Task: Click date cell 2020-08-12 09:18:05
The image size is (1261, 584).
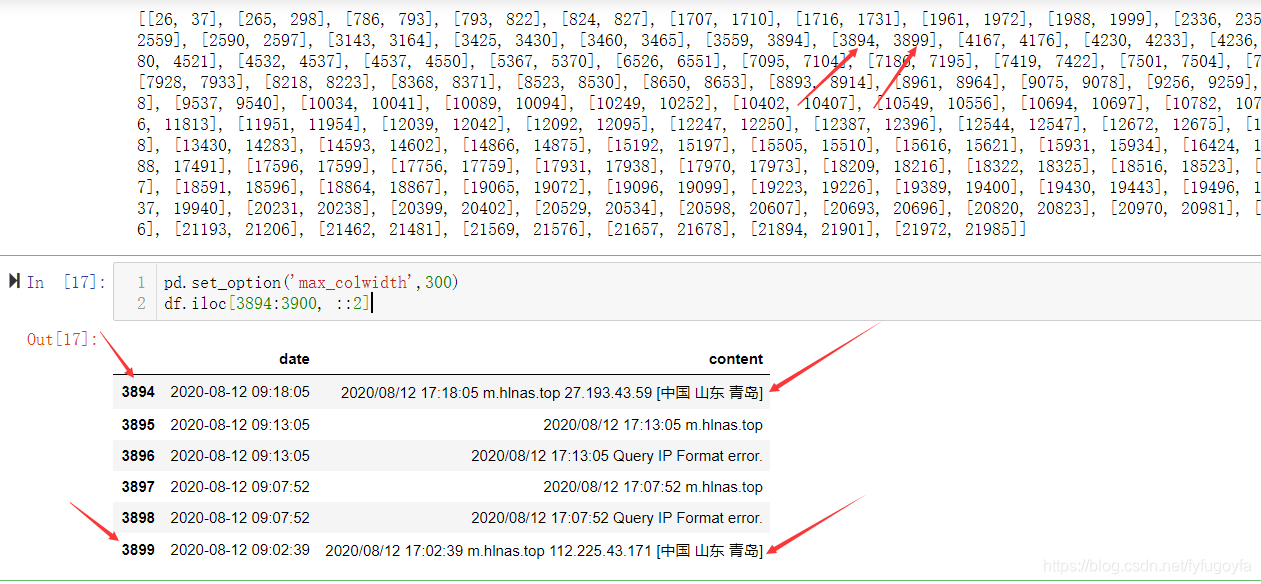Action: [x=240, y=393]
